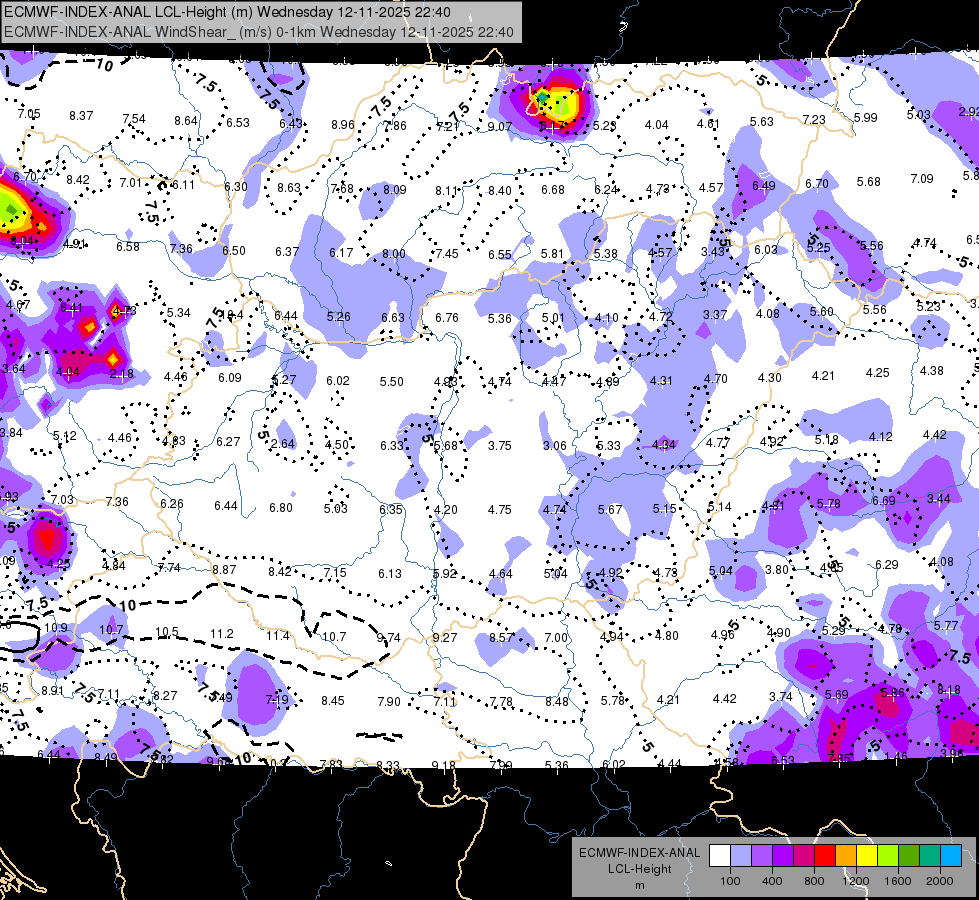The width and height of the screenshot is (979, 900).
Task: Click the vivid violet legend swatch
Action: point(783,856)
